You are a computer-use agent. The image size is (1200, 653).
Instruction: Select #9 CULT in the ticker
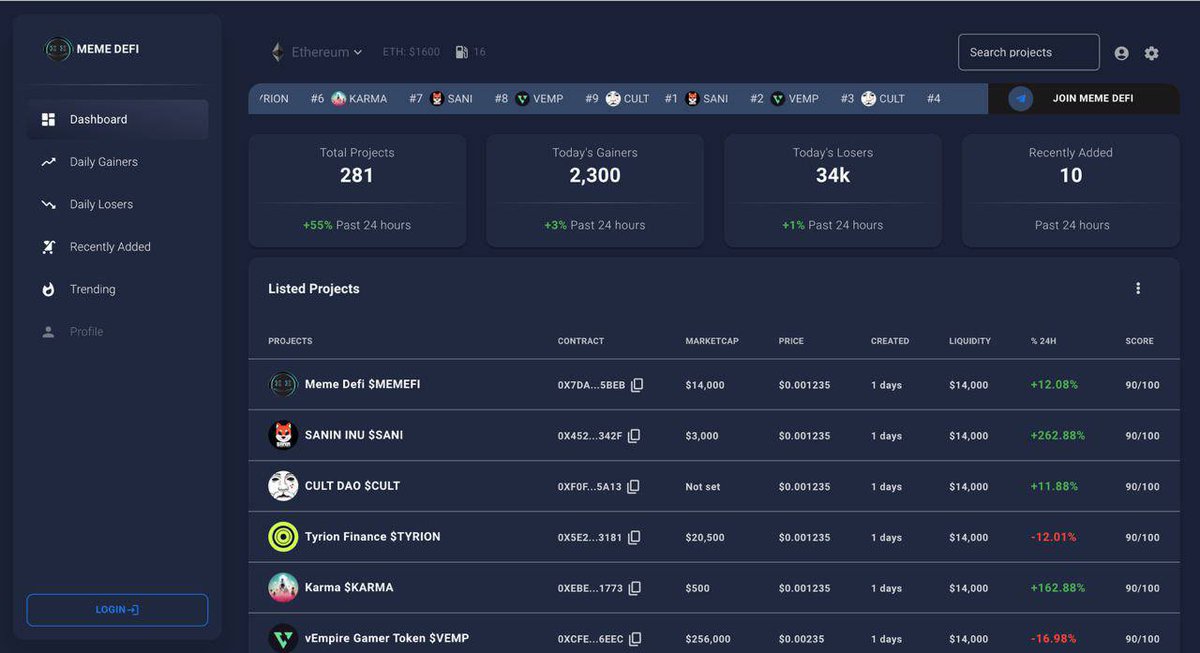(617, 99)
